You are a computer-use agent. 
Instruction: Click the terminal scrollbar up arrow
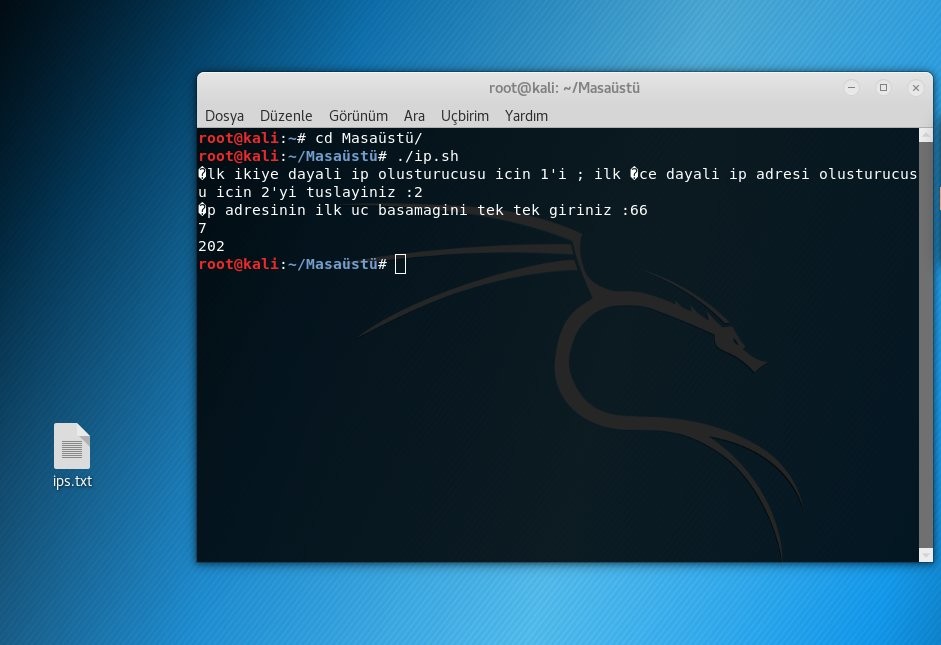[x=926, y=135]
